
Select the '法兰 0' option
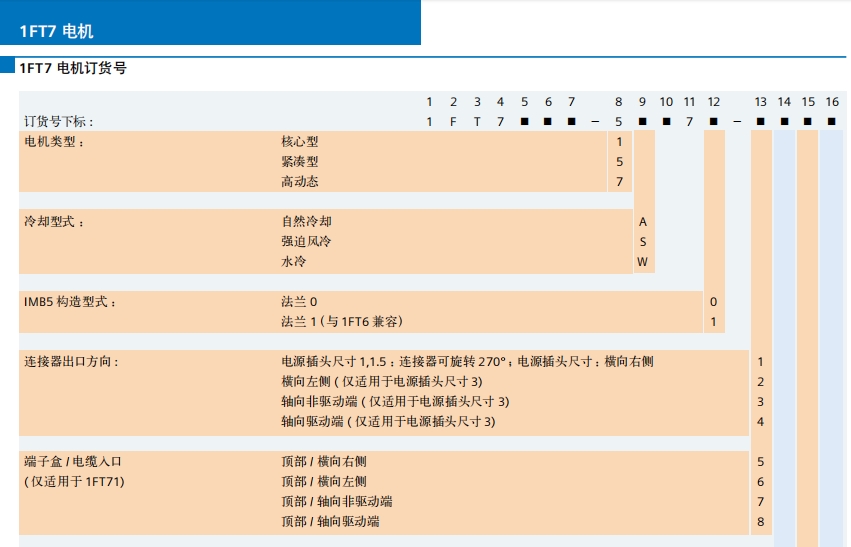point(299,302)
